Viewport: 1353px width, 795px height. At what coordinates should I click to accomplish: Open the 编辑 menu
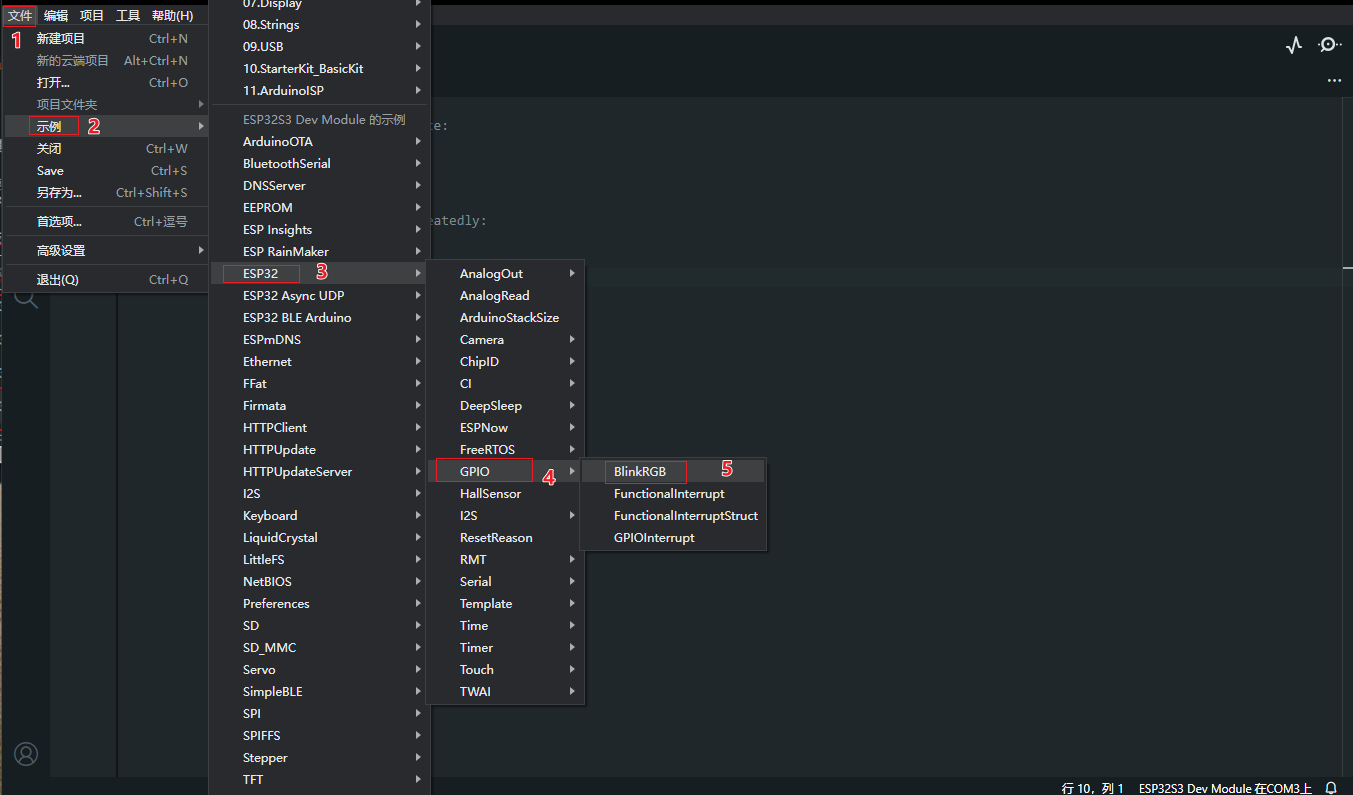click(x=56, y=15)
